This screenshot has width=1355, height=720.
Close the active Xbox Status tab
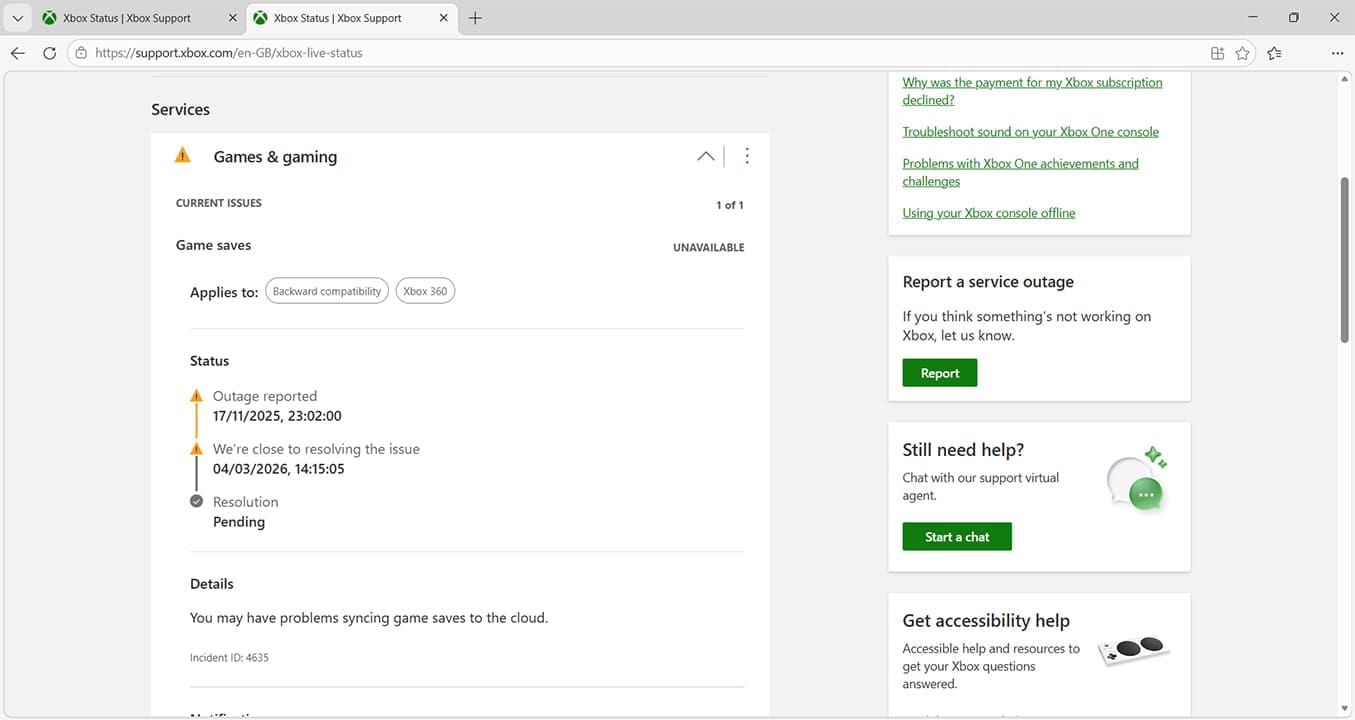[x=444, y=18]
